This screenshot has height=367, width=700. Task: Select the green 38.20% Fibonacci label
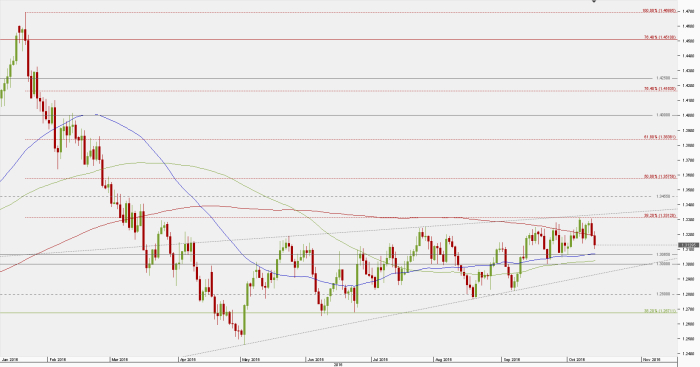(659, 311)
